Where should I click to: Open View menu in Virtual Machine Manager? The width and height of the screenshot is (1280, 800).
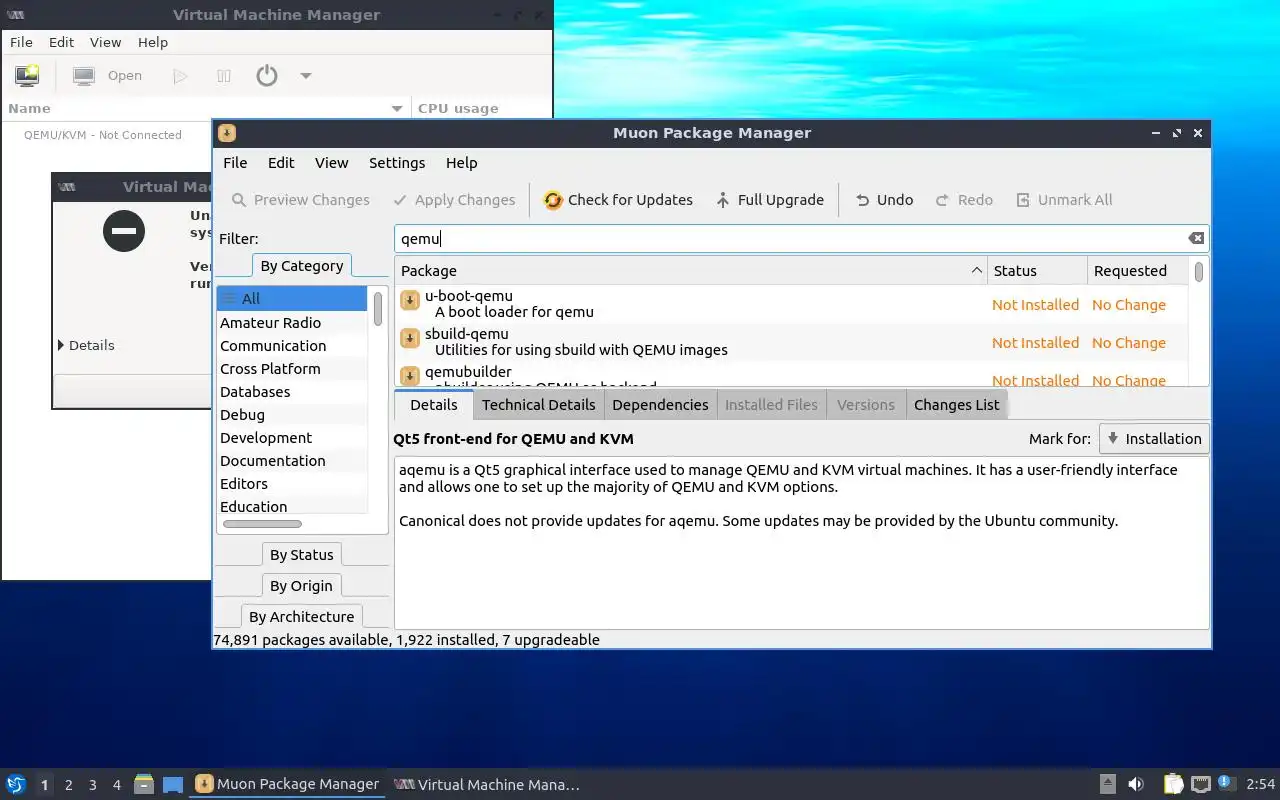click(105, 42)
